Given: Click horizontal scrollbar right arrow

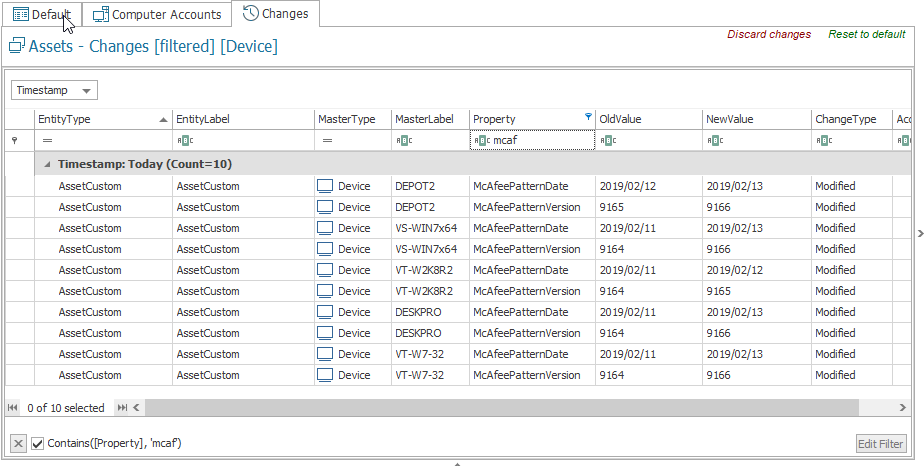Looking at the screenshot, I should (902, 408).
